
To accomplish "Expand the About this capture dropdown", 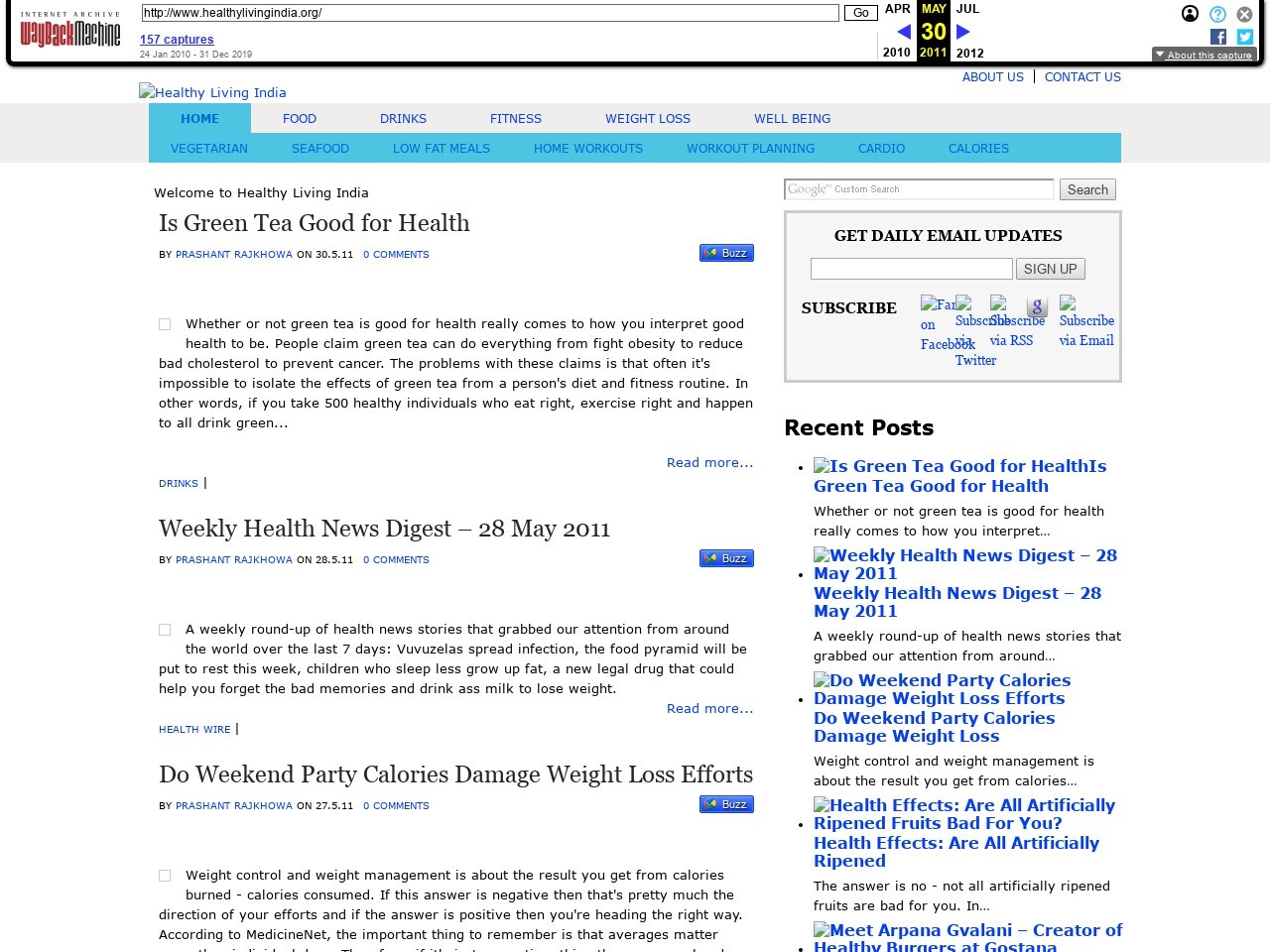I will pos(1204,55).
